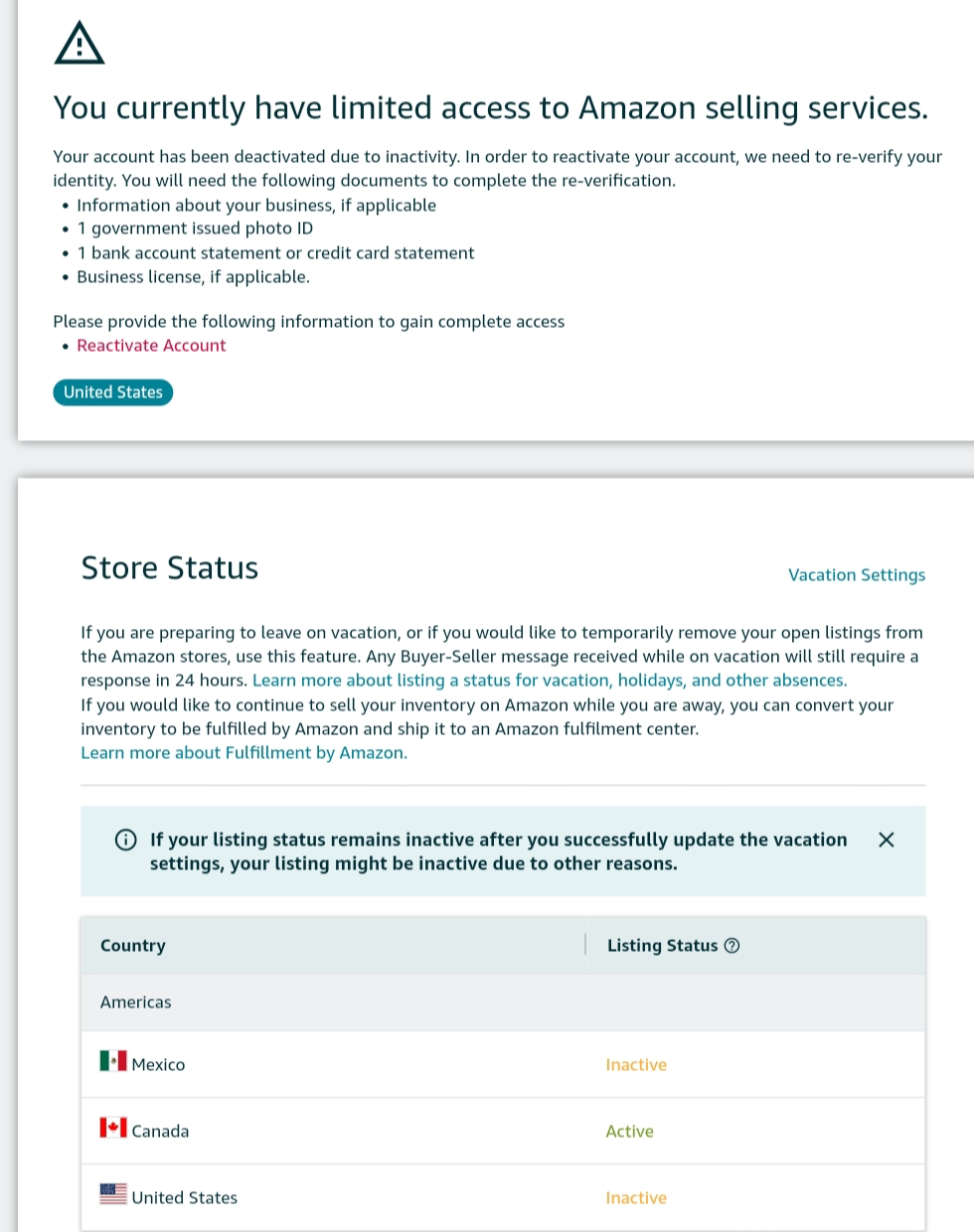Click the Mexico flag icon
974x1232 pixels.
tap(113, 1061)
